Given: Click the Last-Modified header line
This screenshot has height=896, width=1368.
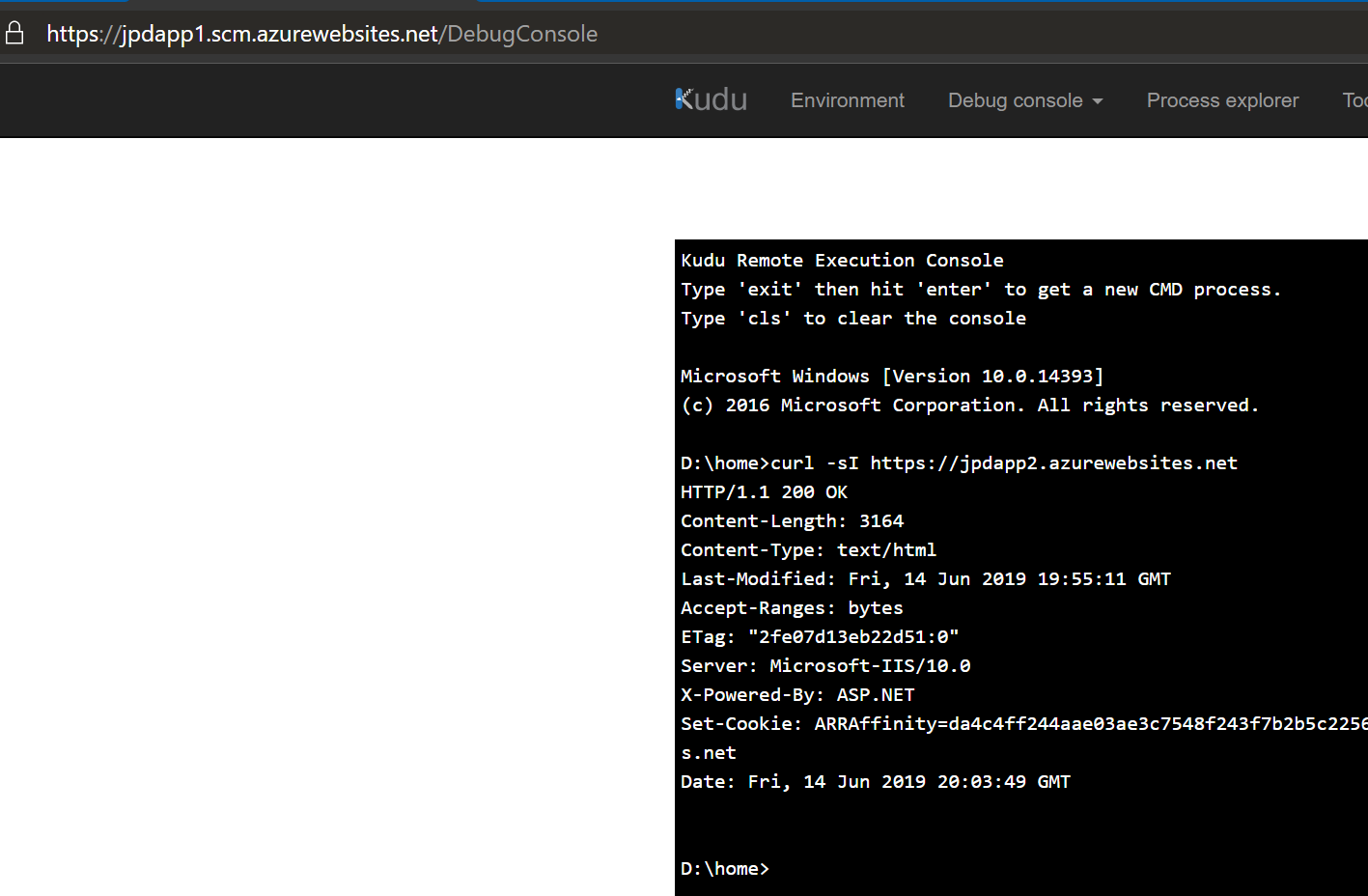Looking at the screenshot, I should 925,578.
